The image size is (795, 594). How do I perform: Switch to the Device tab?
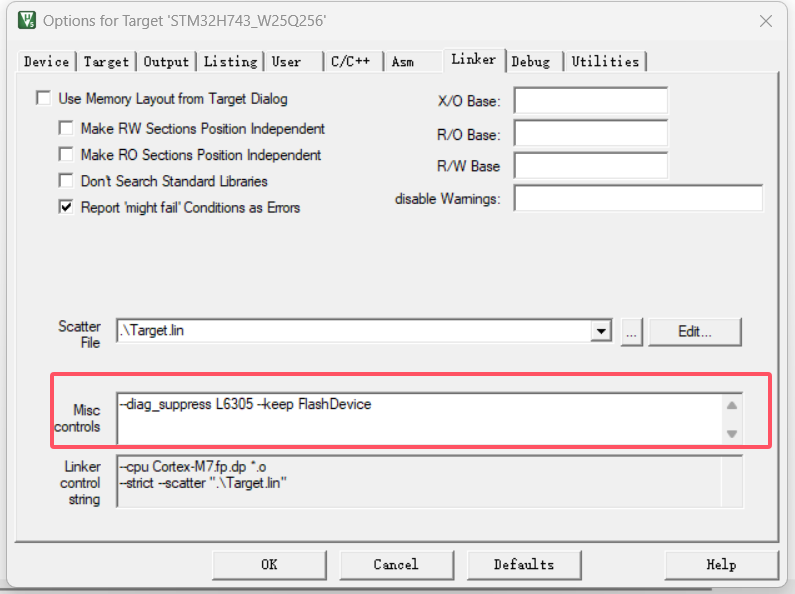coord(46,62)
